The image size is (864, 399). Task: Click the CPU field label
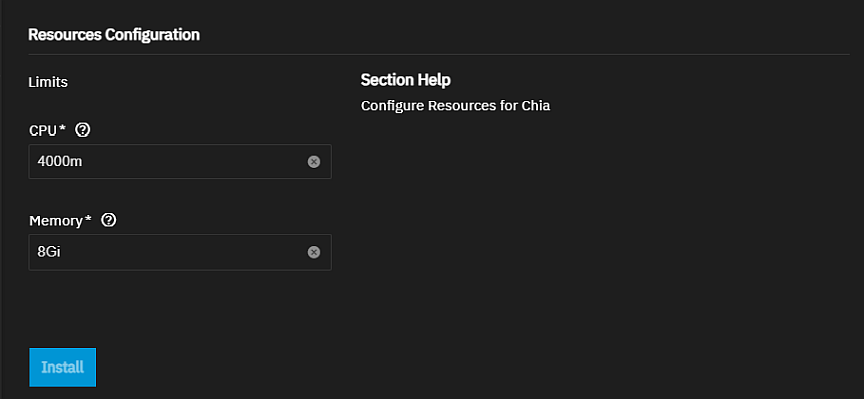coord(44,131)
